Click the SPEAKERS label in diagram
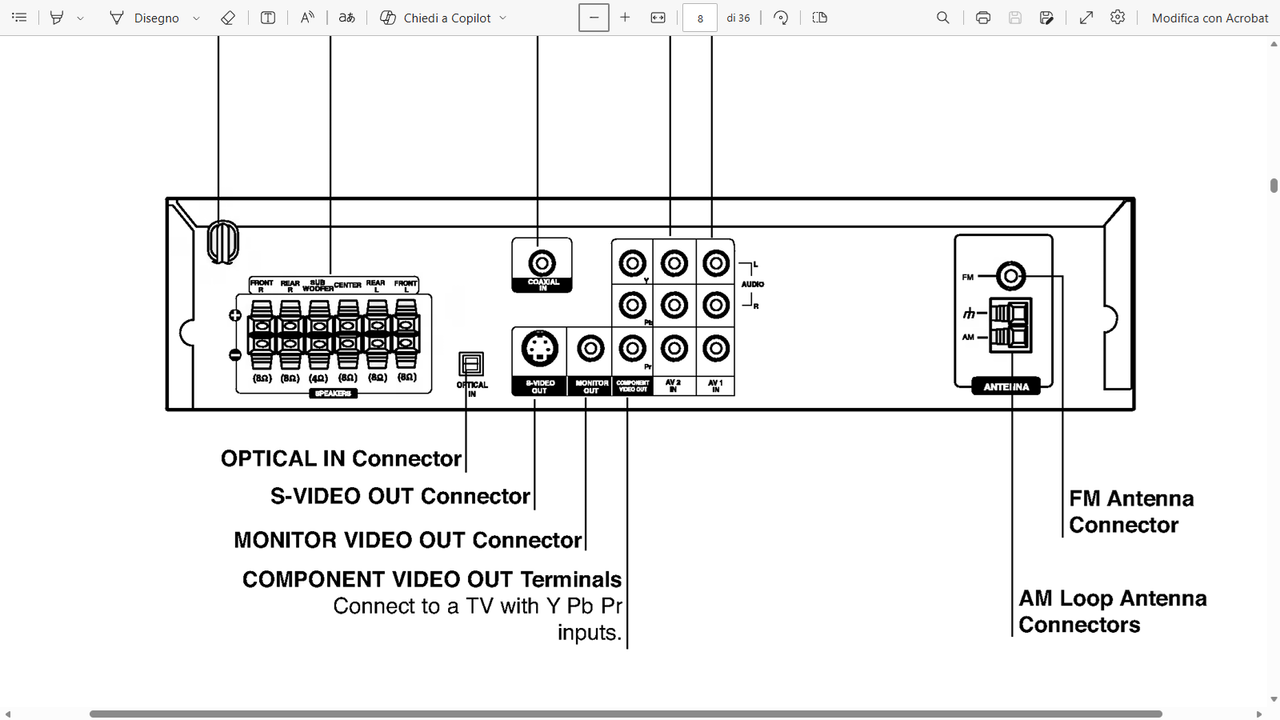Image resolution: width=1280 pixels, height=720 pixels. 335,394
